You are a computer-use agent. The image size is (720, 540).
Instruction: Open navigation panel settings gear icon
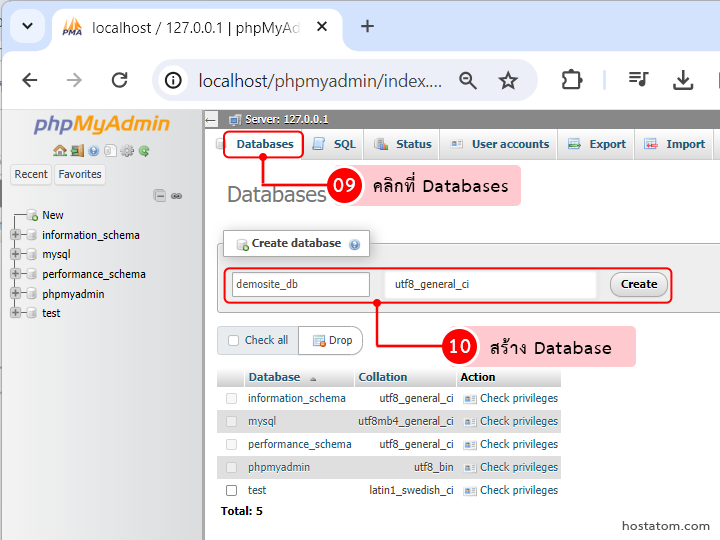point(127,151)
